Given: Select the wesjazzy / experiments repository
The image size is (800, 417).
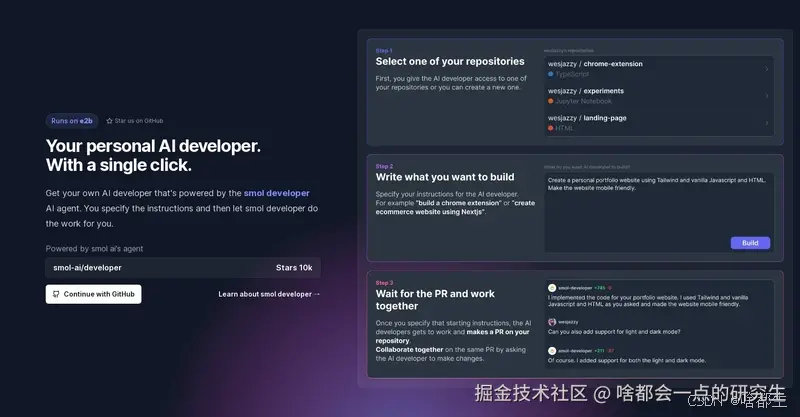Looking at the screenshot, I should [658, 96].
